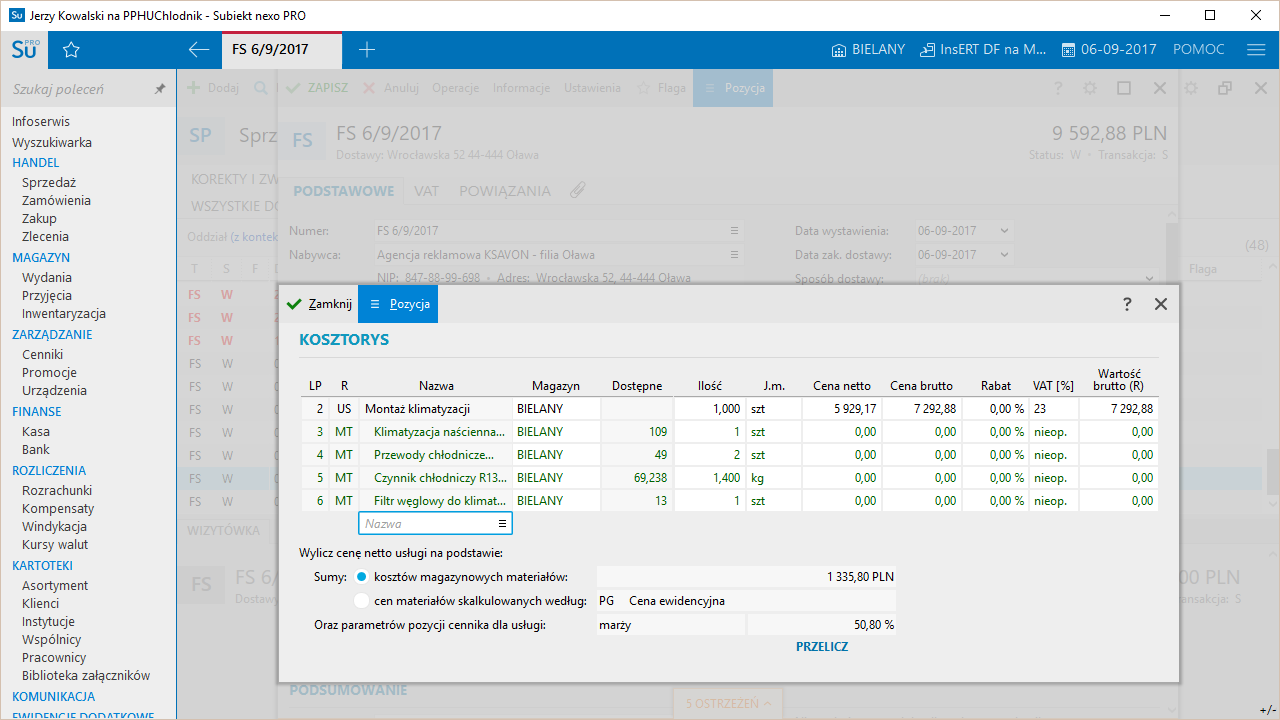The image size is (1280, 720).
Task: Select cen materiałów skalkulowanych według radio option
Action: coord(362,601)
